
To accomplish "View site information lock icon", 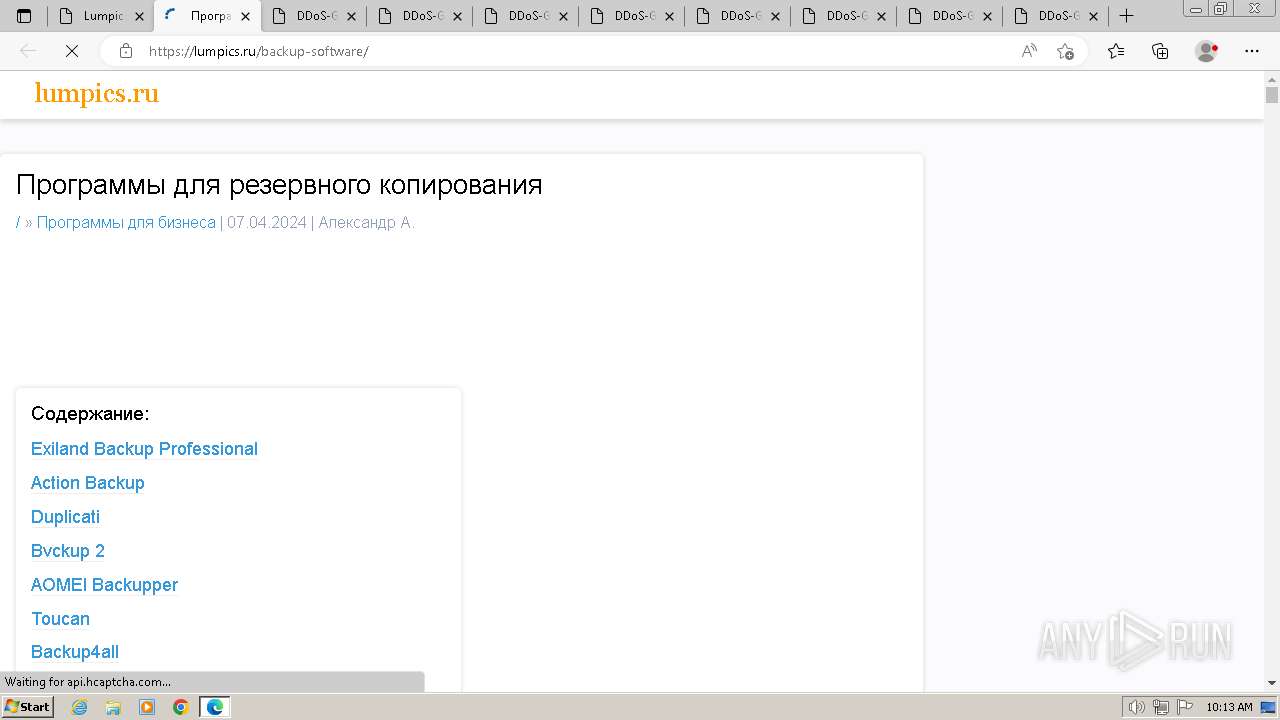I will [126, 51].
